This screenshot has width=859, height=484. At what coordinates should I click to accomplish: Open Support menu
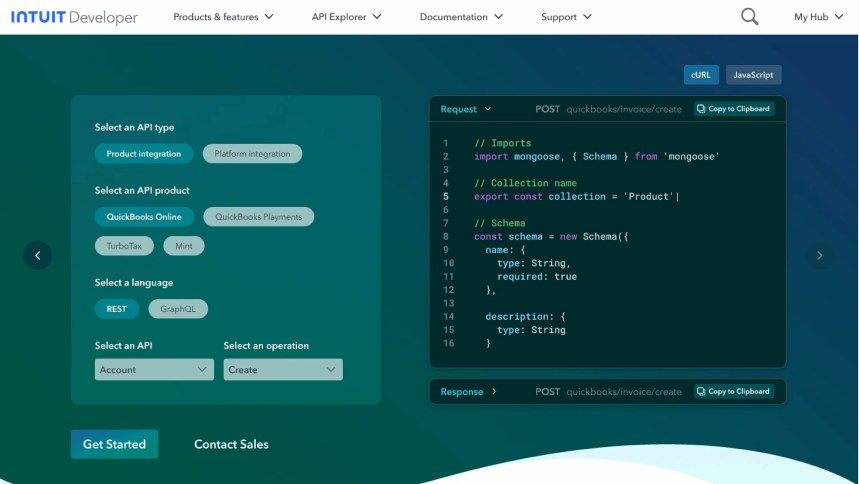(x=566, y=17)
